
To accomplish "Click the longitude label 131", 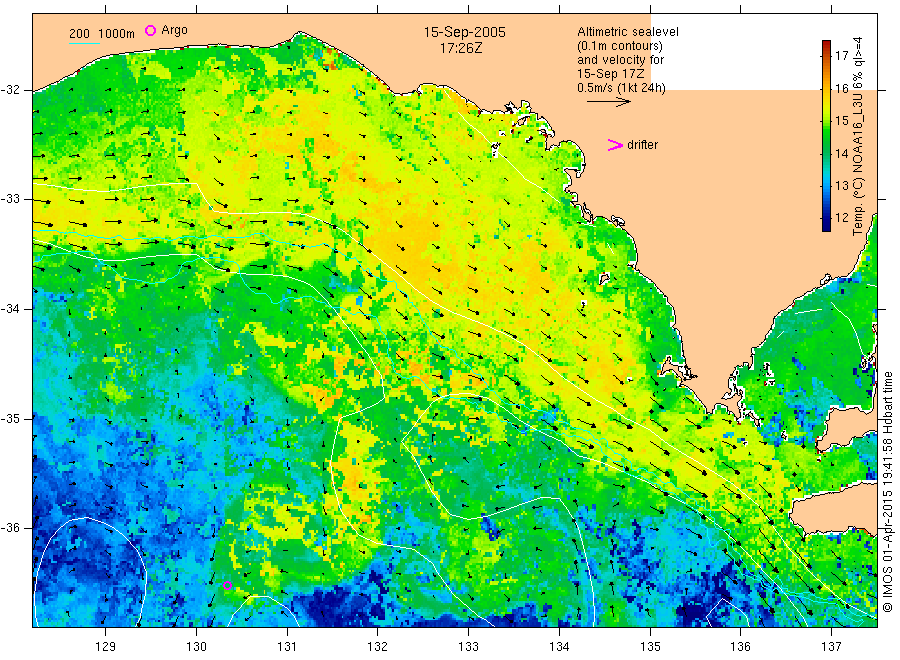I will point(287,646).
